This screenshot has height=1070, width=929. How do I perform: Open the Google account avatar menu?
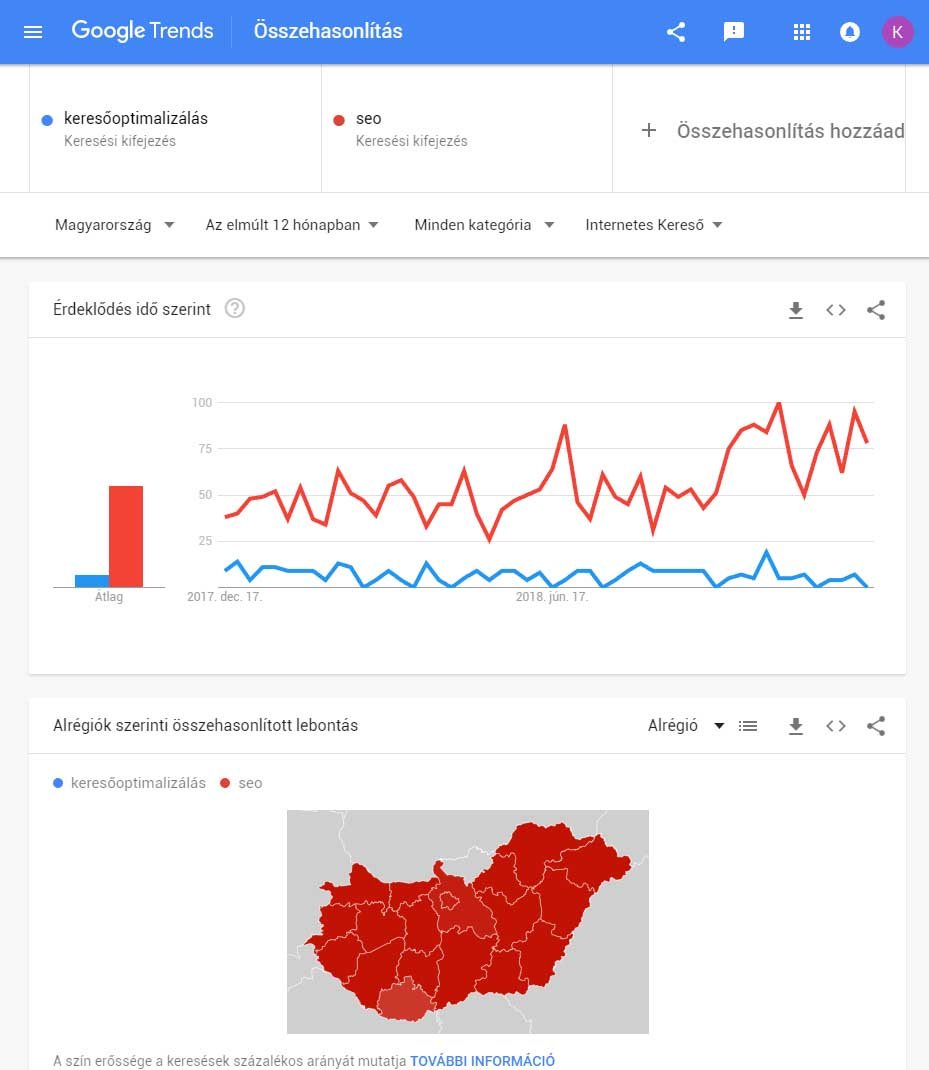(x=898, y=31)
